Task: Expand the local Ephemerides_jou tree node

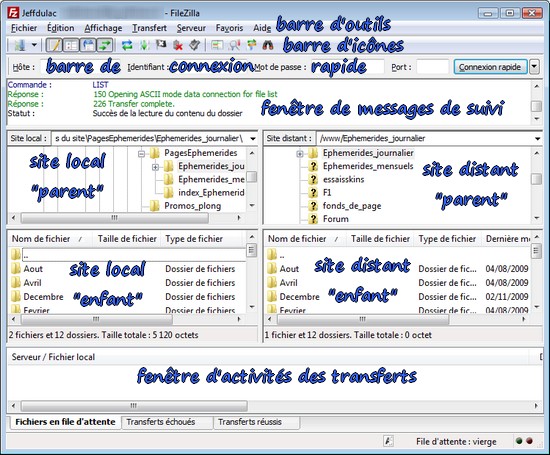Action: (155, 167)
